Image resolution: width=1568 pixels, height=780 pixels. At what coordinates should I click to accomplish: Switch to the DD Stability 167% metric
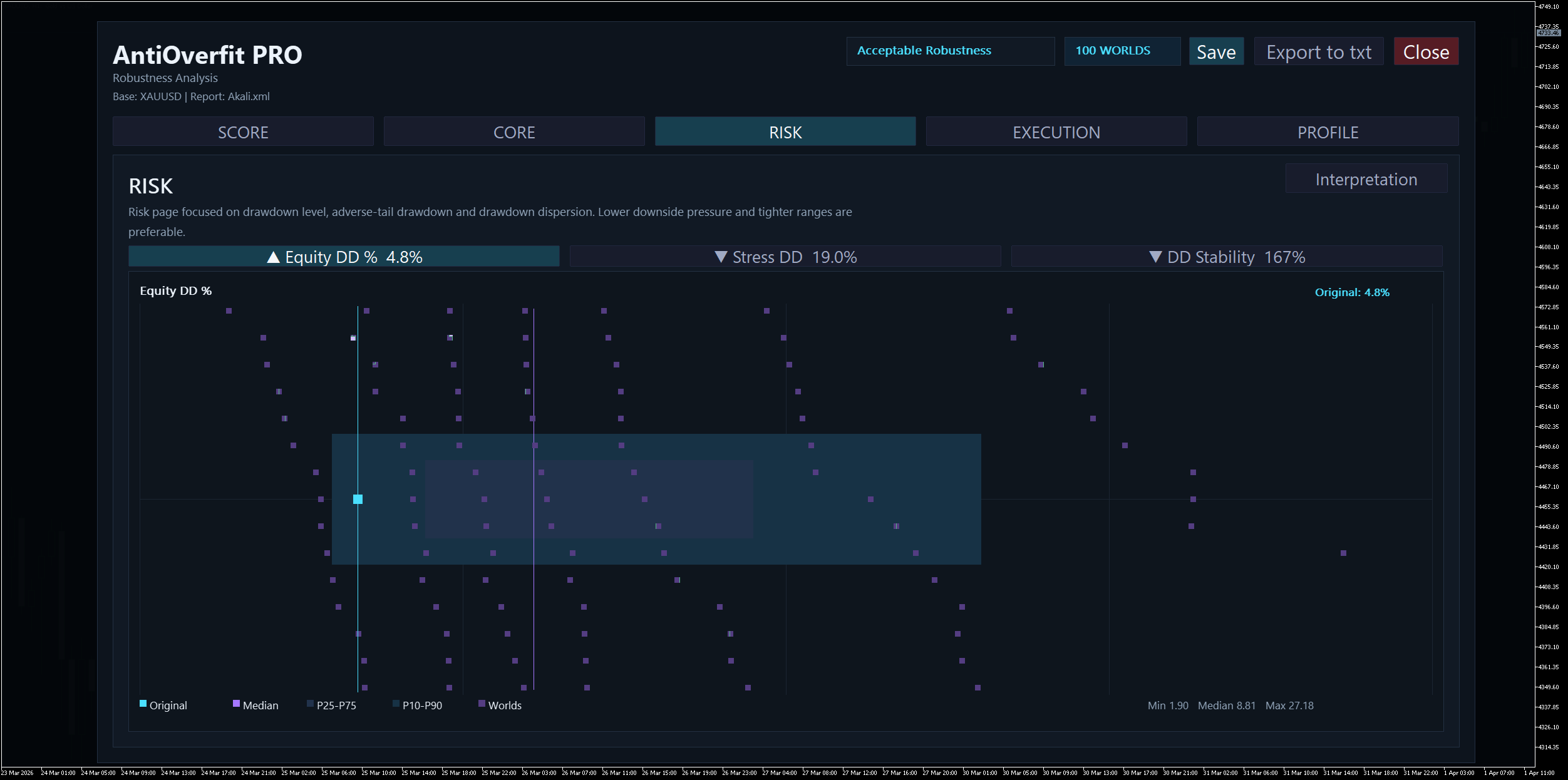point(1226,257)
